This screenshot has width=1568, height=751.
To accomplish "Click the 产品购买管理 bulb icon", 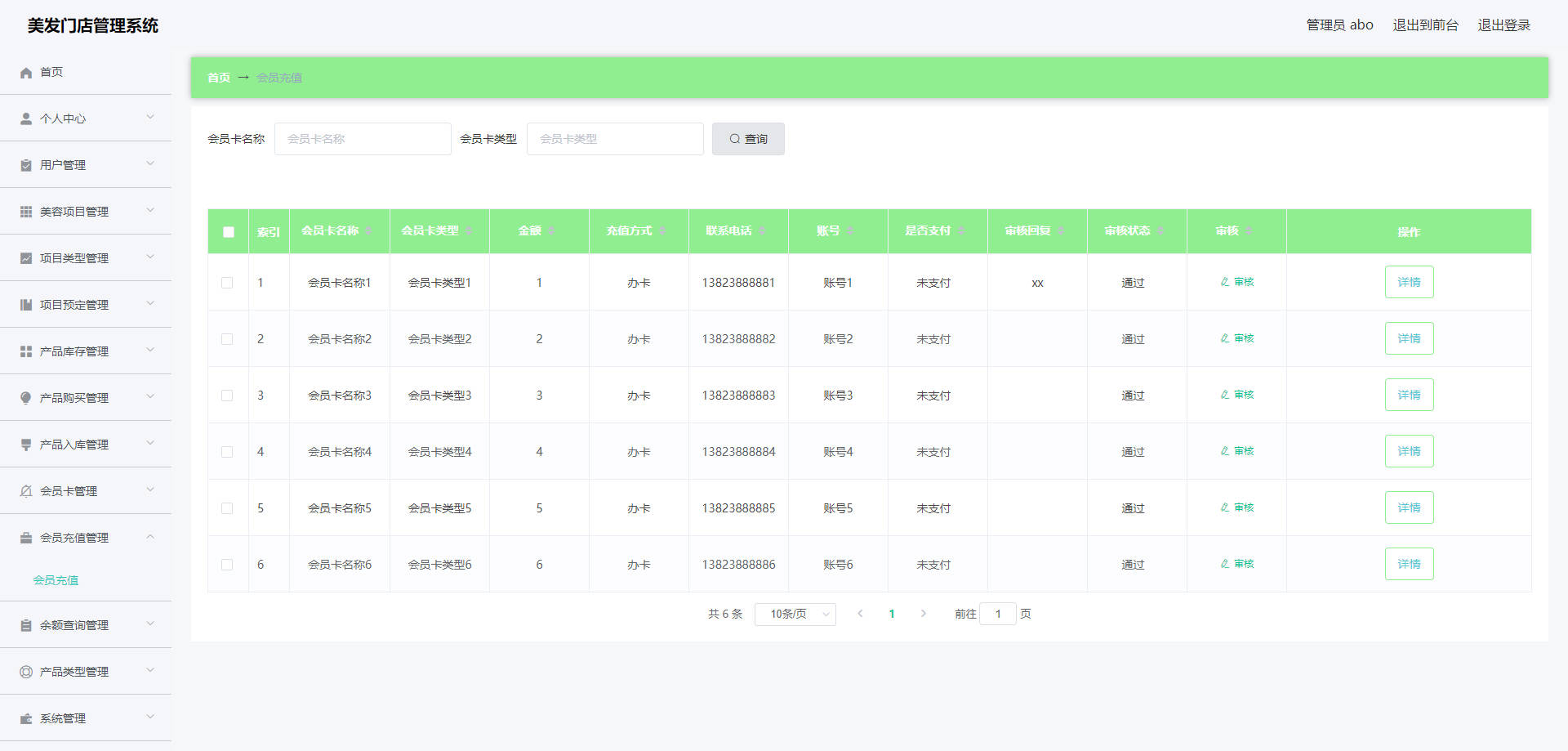I will click(26, 398).
